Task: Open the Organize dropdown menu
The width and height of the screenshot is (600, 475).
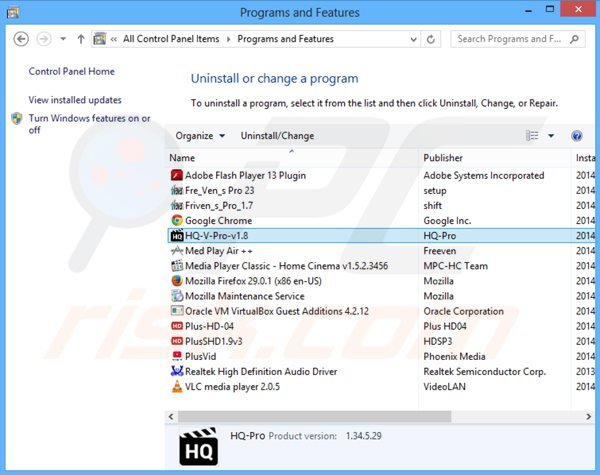Action: pyautogui.click(x=200, y=136)
